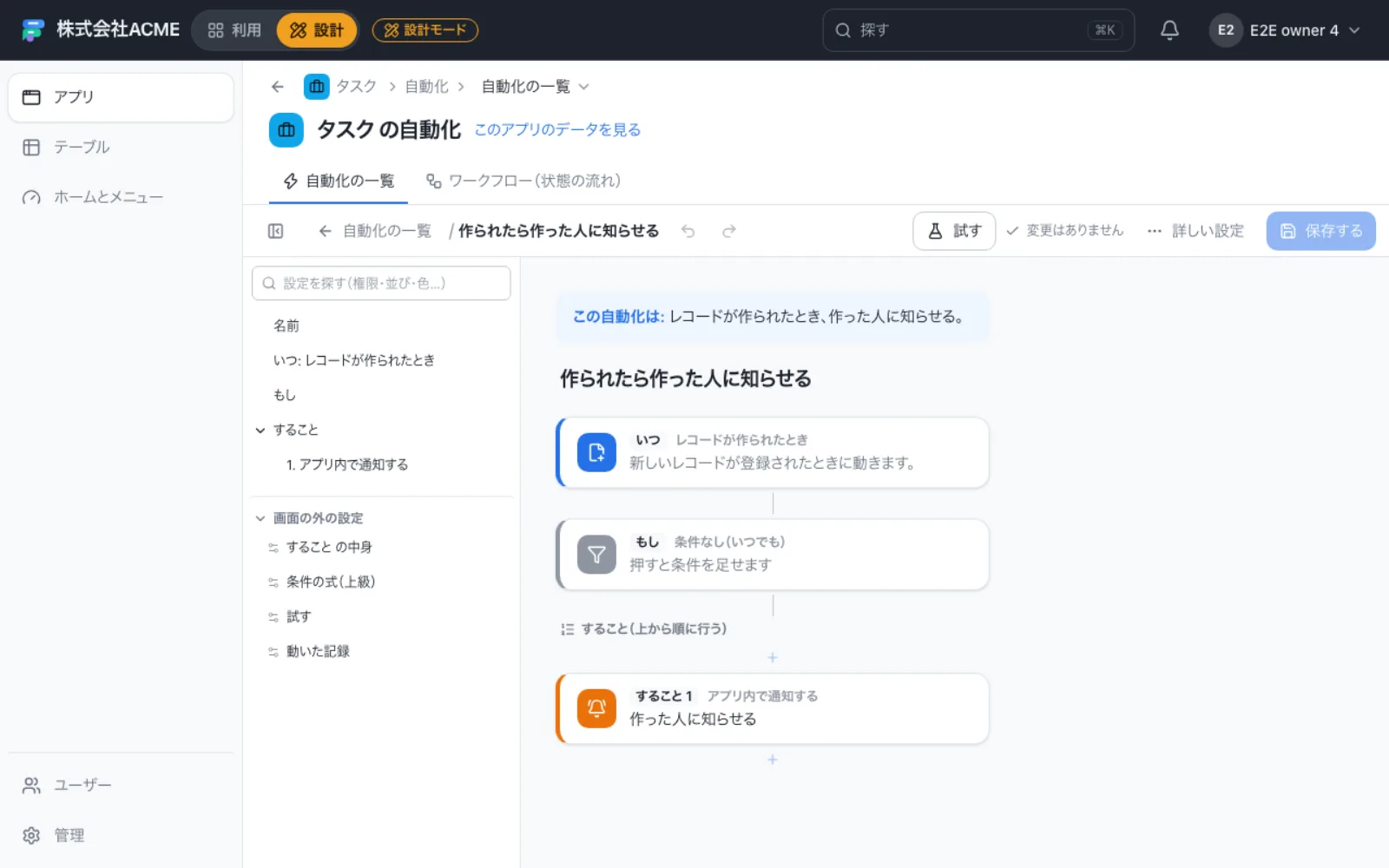
Task: Open ホームとメニュー in sidebar
Action: 121,197
